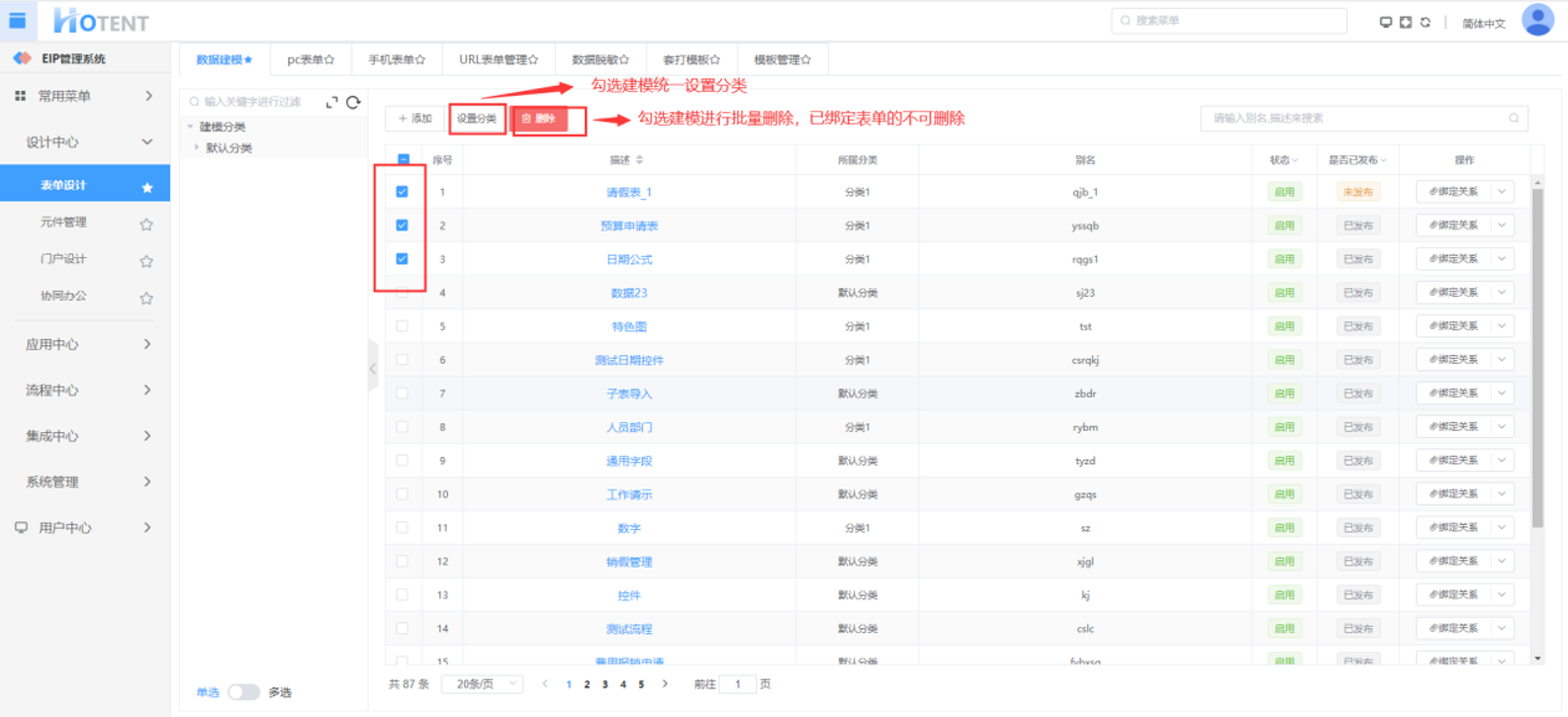Screen dimensions: 1568x717
Task: Click the 设置分类 button
Action: tap(477, 119)
